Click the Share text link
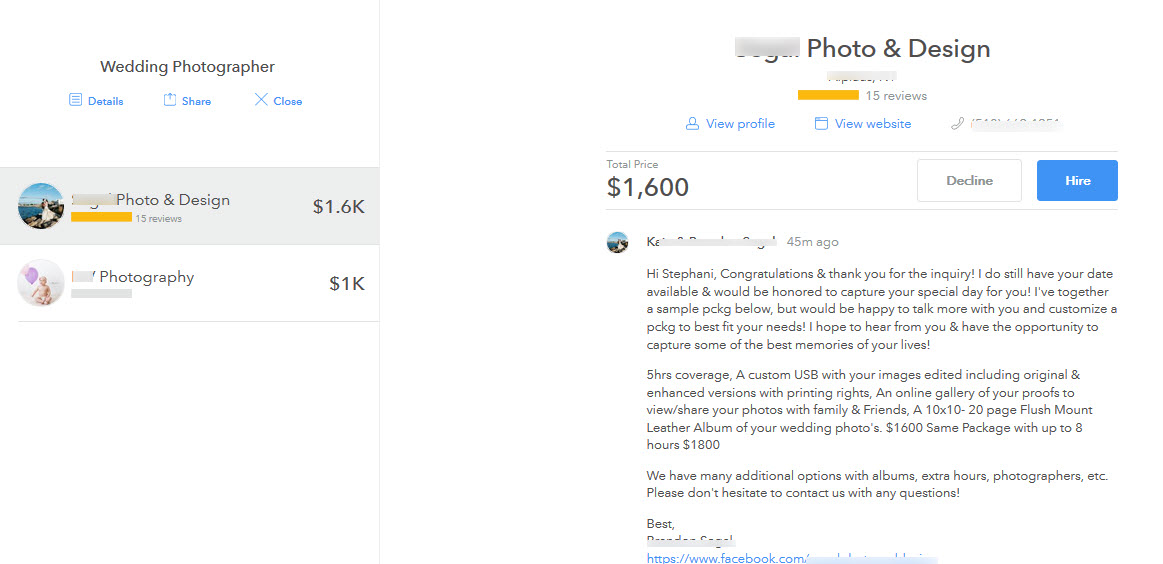Screen dimensions: 1163x564 196,101
